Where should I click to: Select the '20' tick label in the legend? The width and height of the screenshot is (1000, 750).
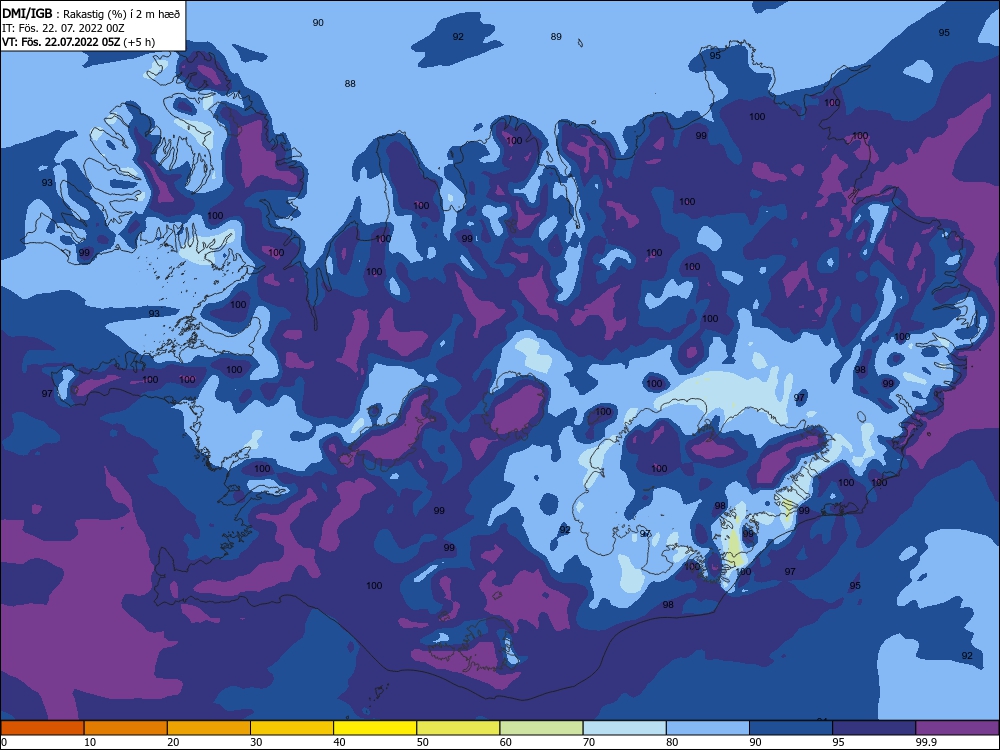click(x=173, y=742)
